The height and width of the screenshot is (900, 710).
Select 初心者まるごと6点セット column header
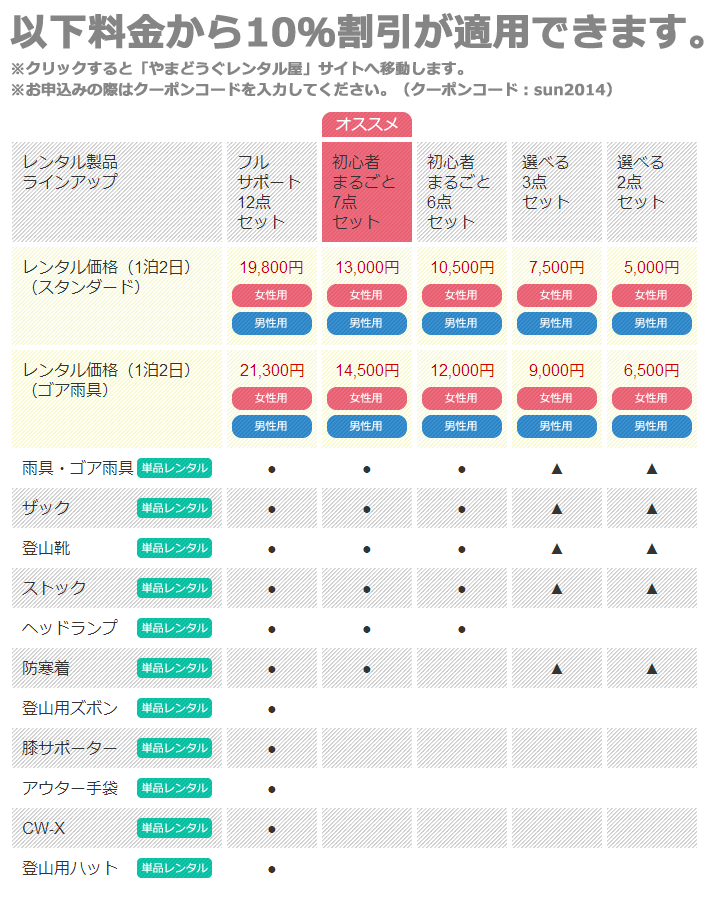461,192
